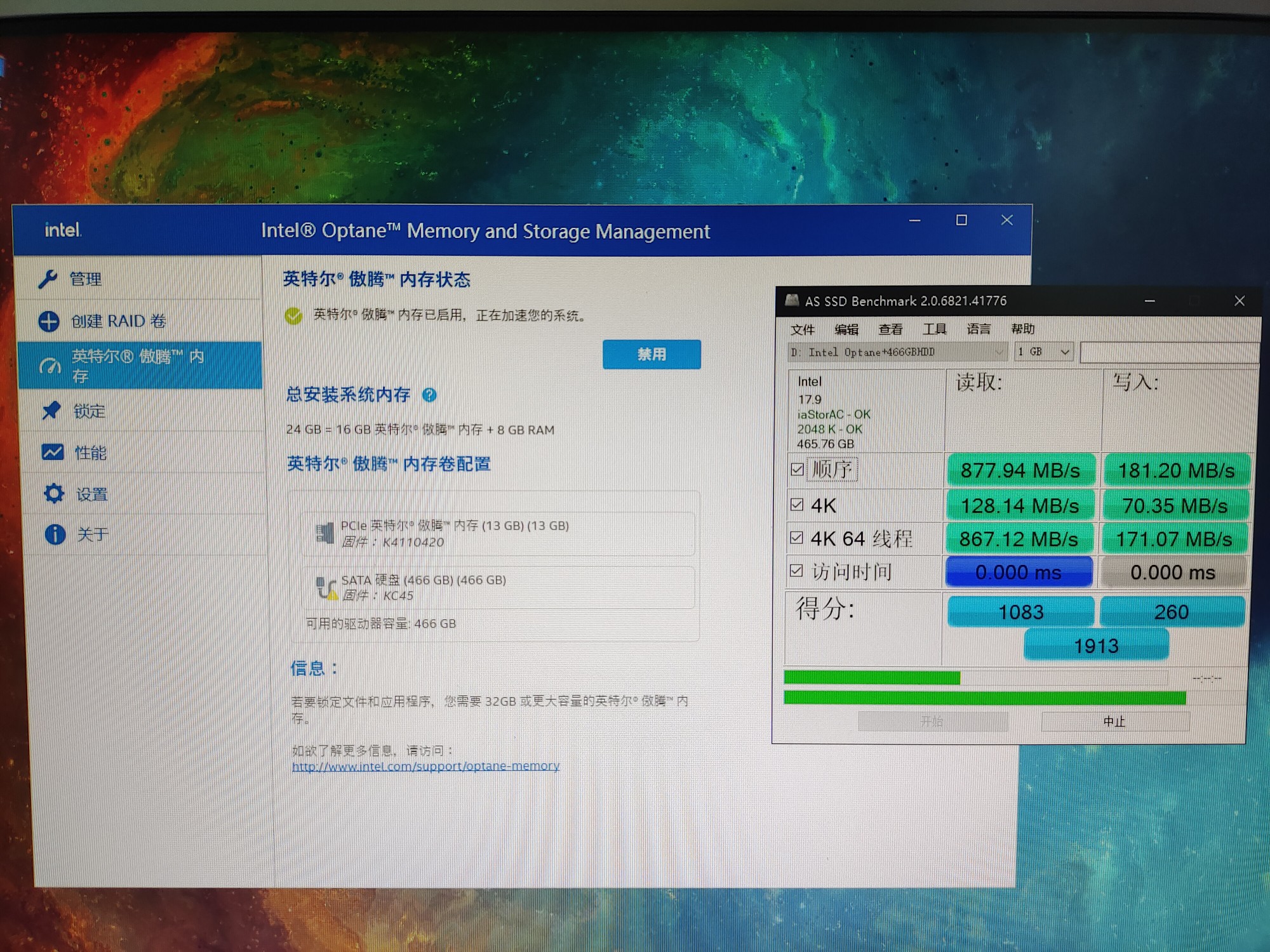Screen dimensions: 1270x952
Task: Open the 工具 menu in AS SSD
Action: coord(934,329)
